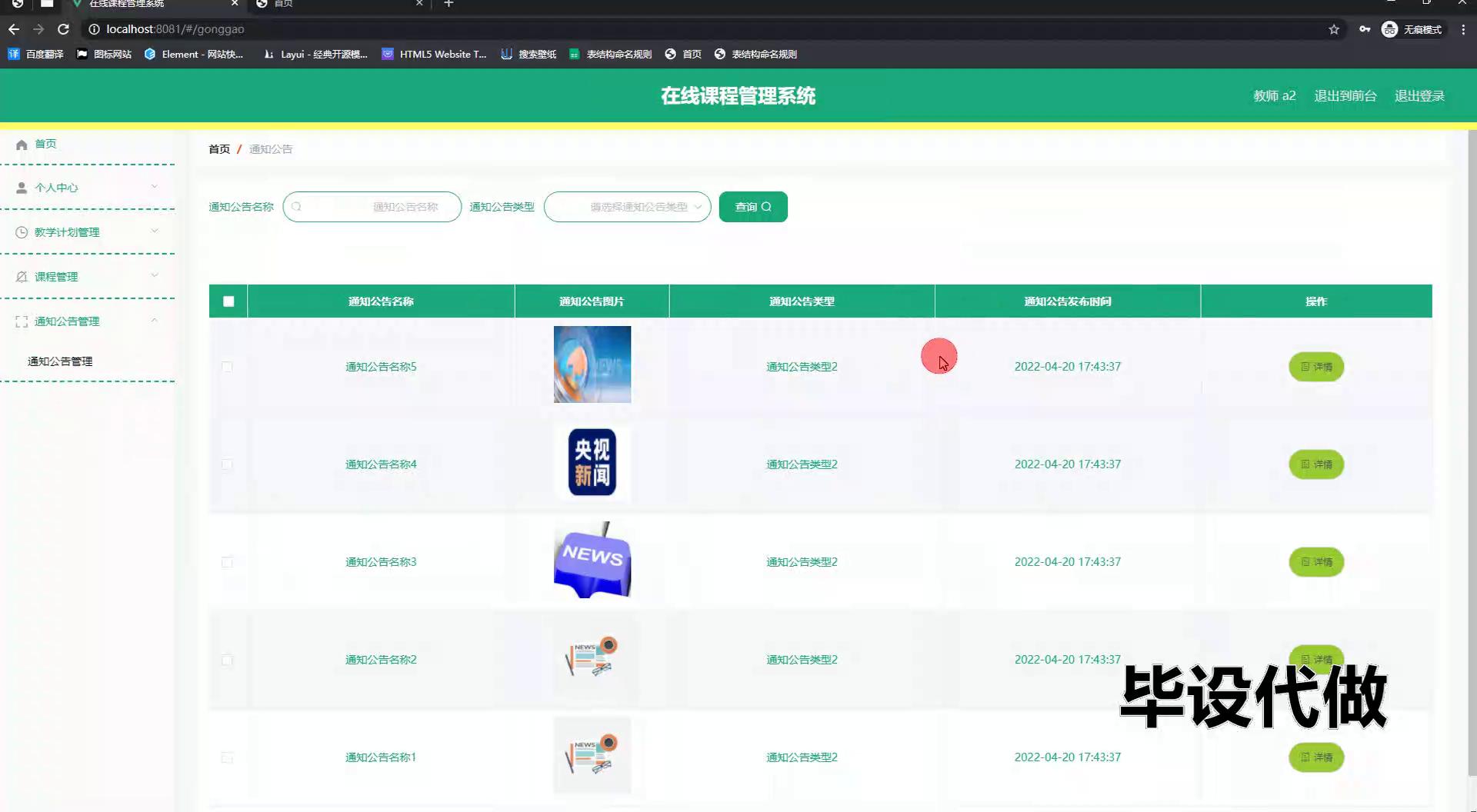Switch to the second browser tab 首页
The image size is (1477, 812).
(338, 4)
